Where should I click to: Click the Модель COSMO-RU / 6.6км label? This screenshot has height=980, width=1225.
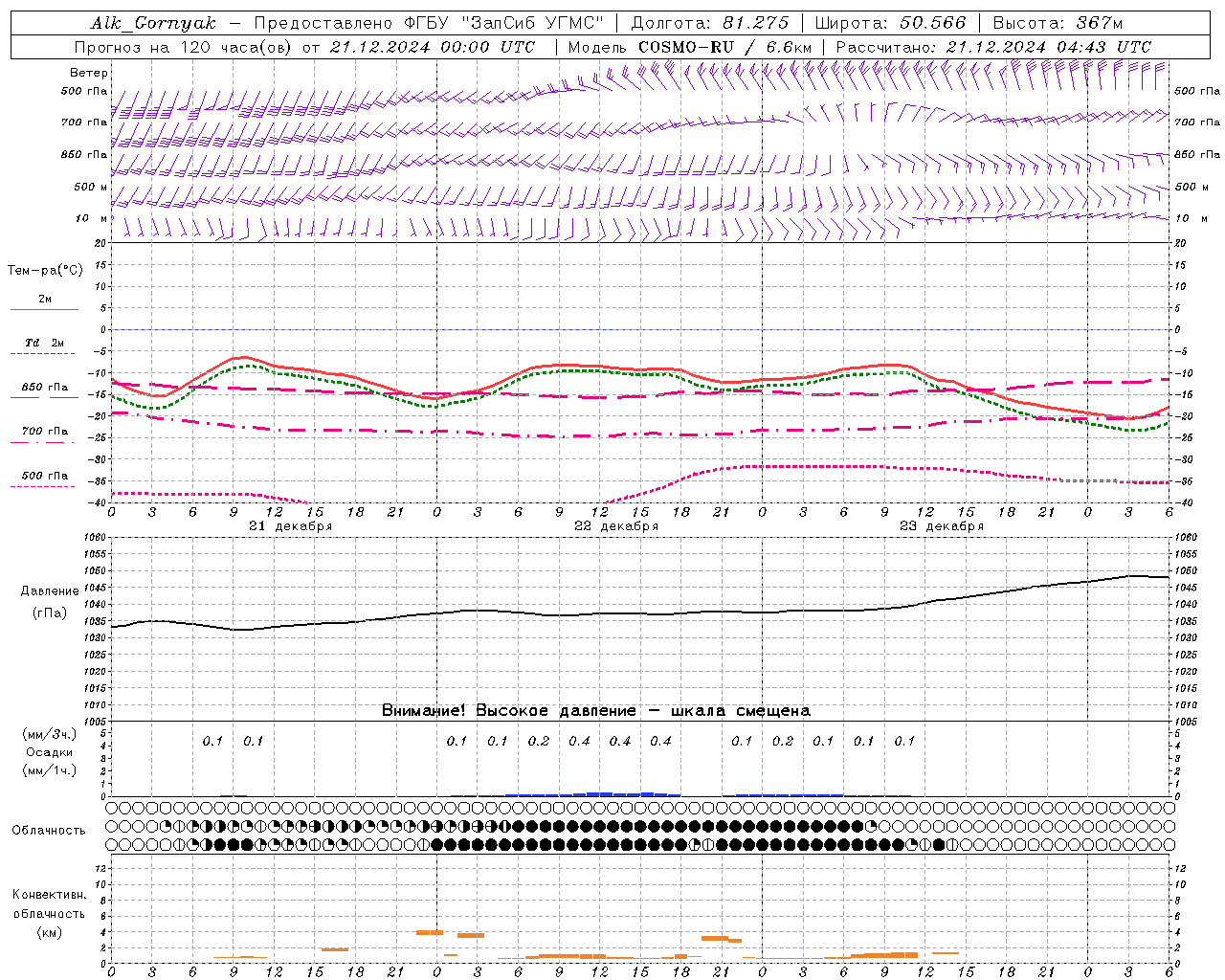pyautogui.click(x=689, y=47)
